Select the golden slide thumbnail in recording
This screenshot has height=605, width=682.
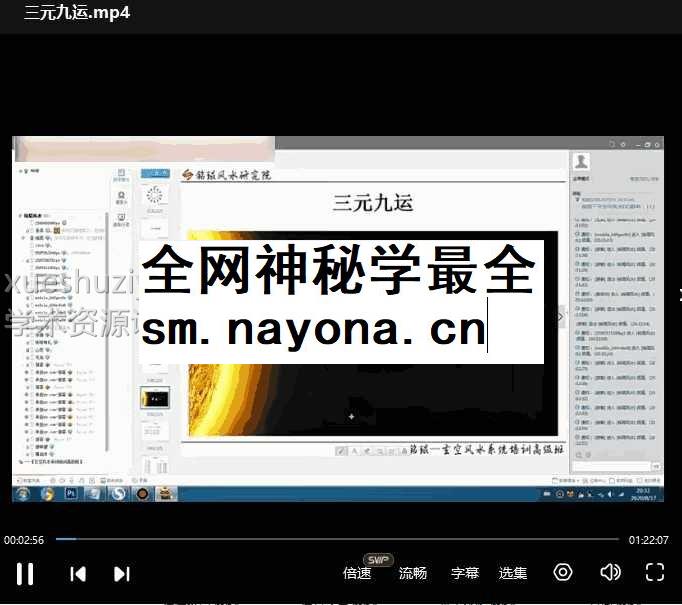pyautogui.click(x=155, y=398)
